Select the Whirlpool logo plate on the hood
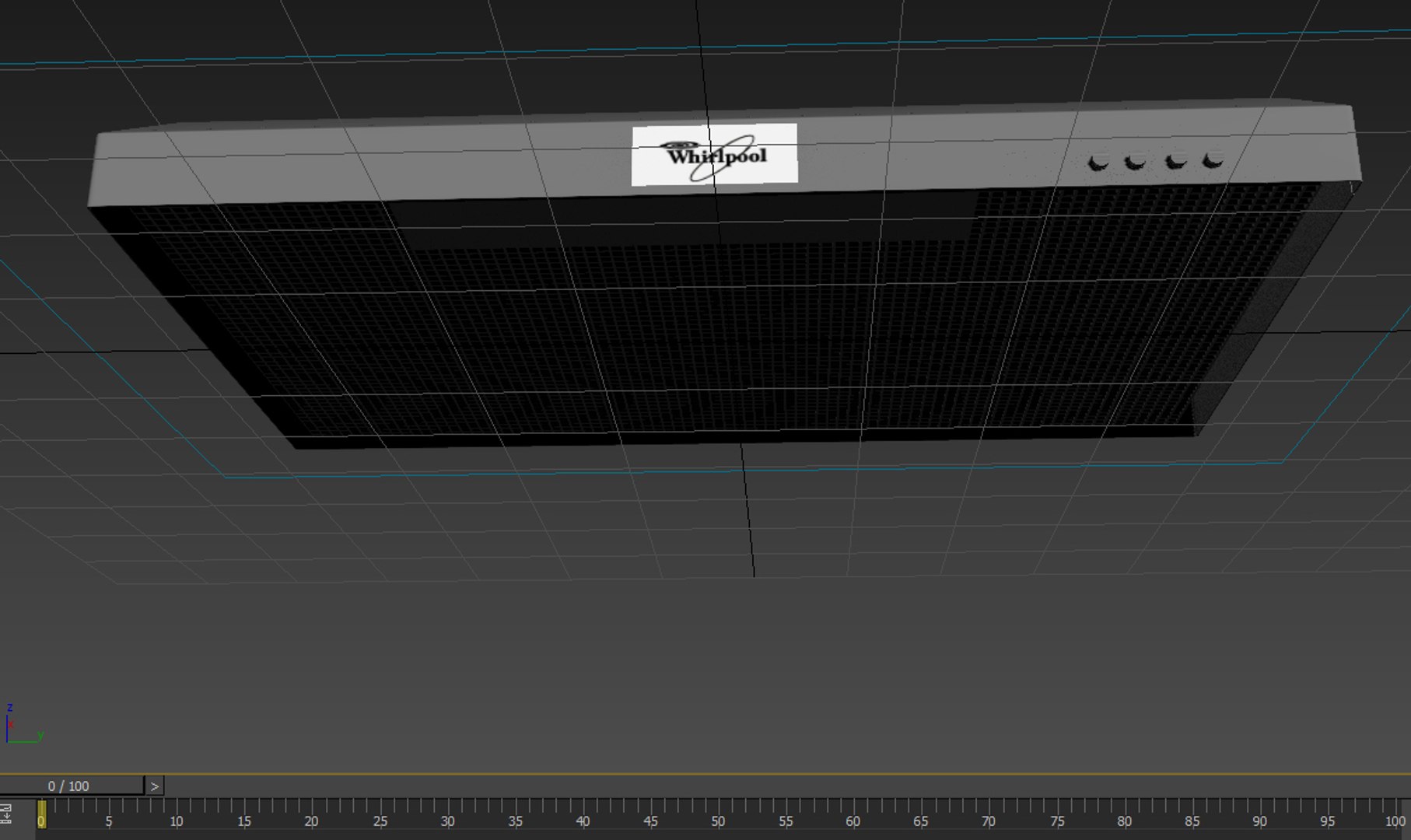This screenshot has height=840, width=1411. point(715,154)
